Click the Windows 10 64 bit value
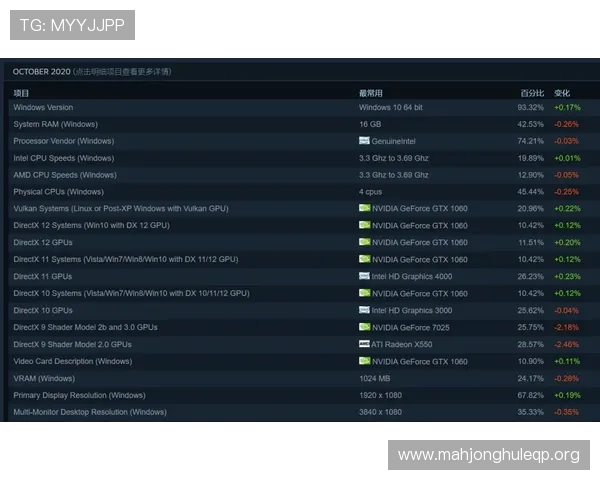600x480 pixels. 391,108
